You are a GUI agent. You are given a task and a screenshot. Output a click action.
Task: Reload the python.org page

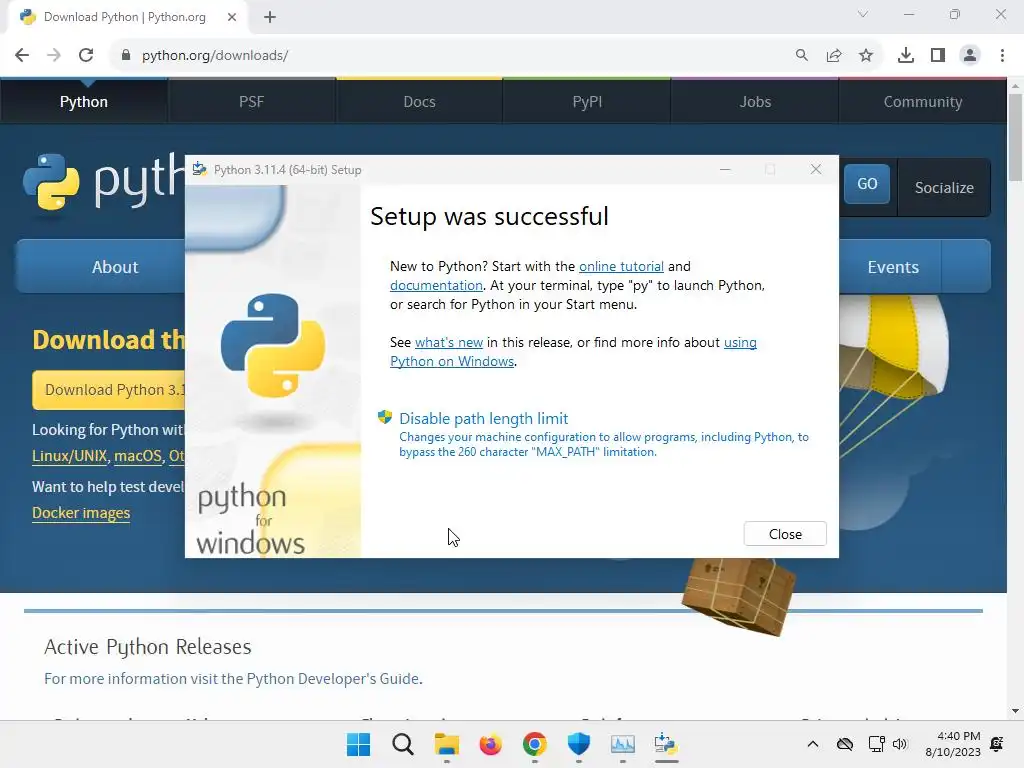click(x=86, y=56)
